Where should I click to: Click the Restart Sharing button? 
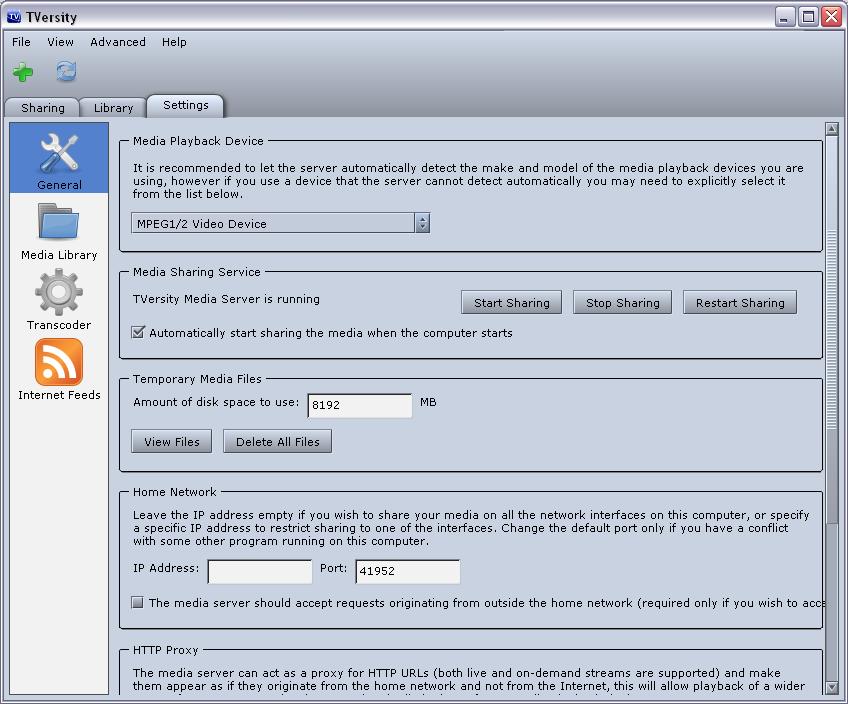tap(740, 303)
